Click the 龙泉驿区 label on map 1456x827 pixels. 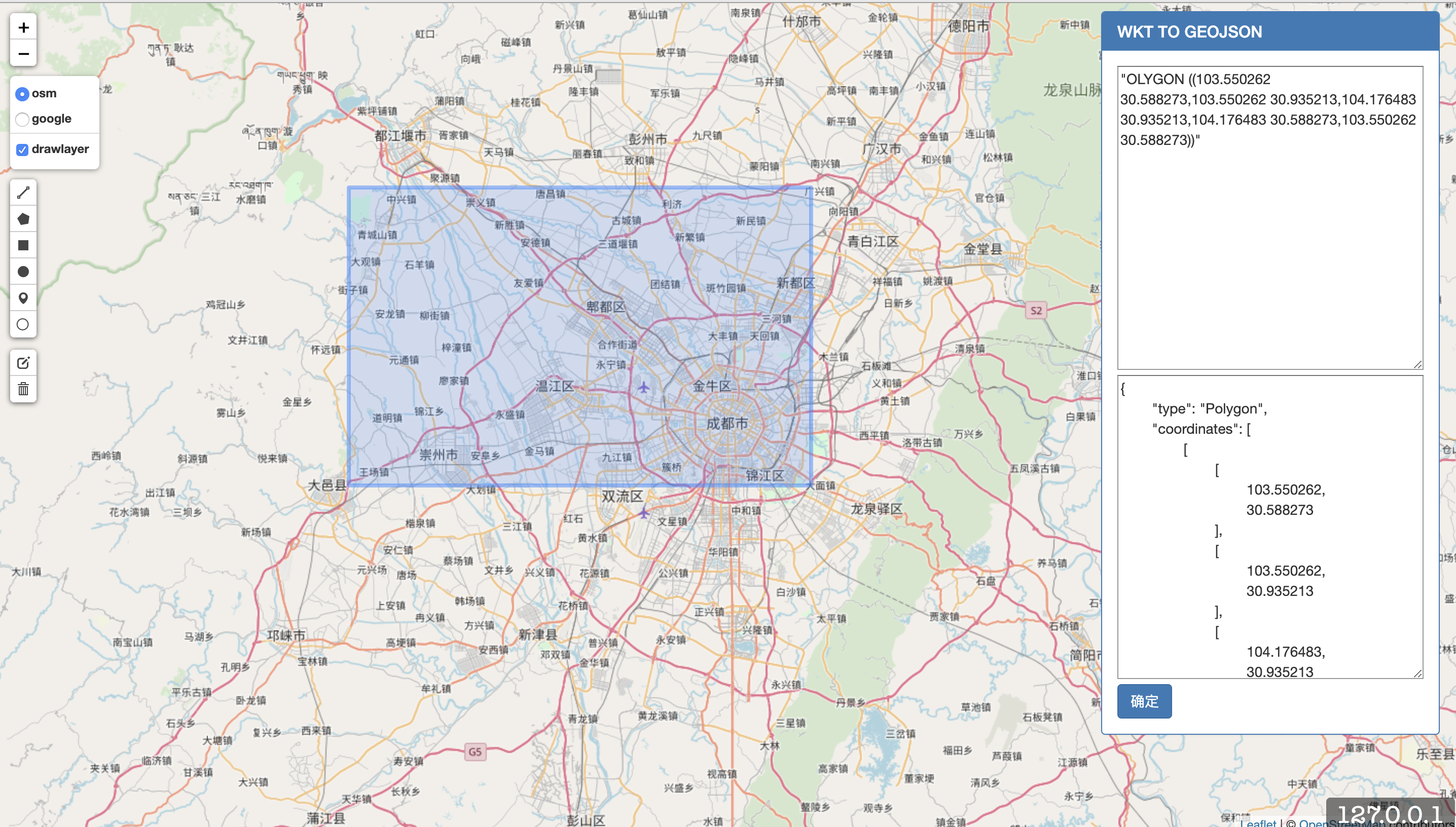point(876,509)
